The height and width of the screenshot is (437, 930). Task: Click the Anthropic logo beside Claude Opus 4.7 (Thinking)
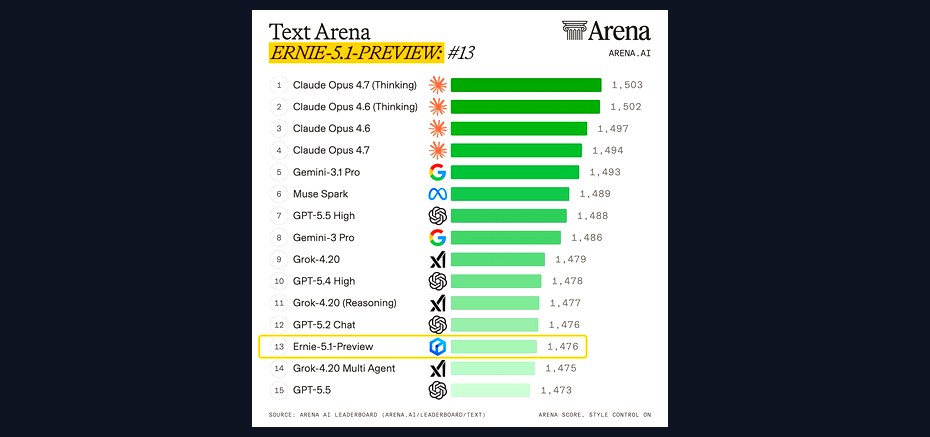(x=438, y=85)
